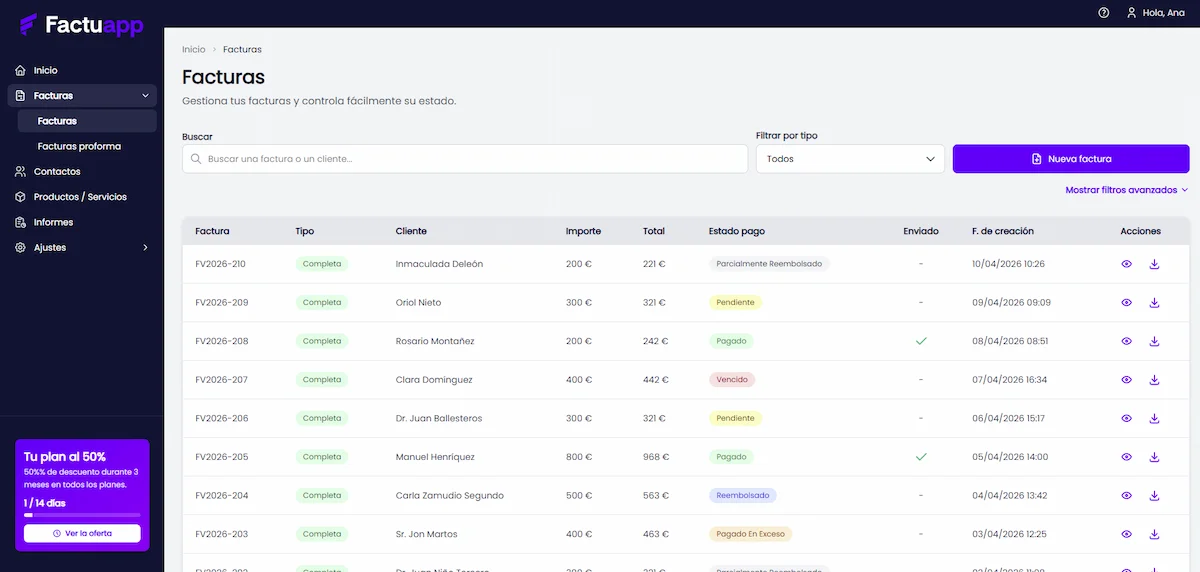Screen dimensions: 1200x572
Task: Download invoice FV2026-204
Action: 1154,495
